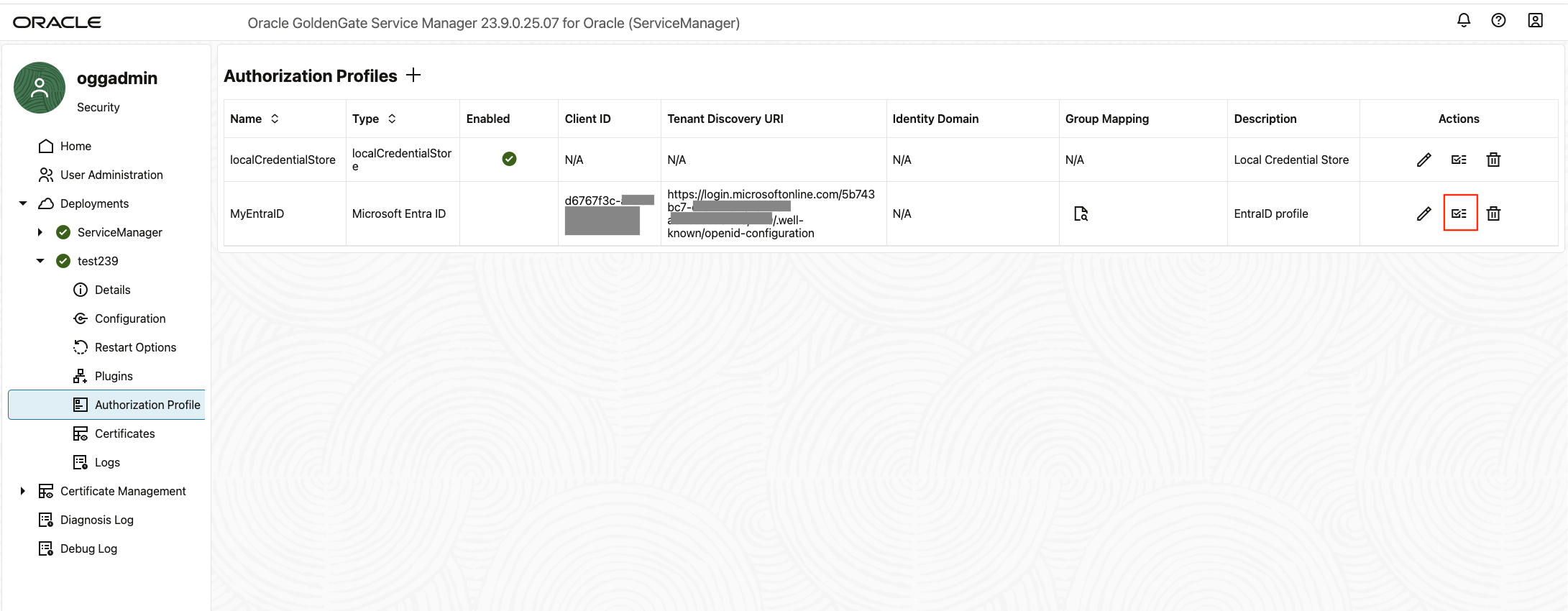Open the user account icon in header

click(1535, 21)
